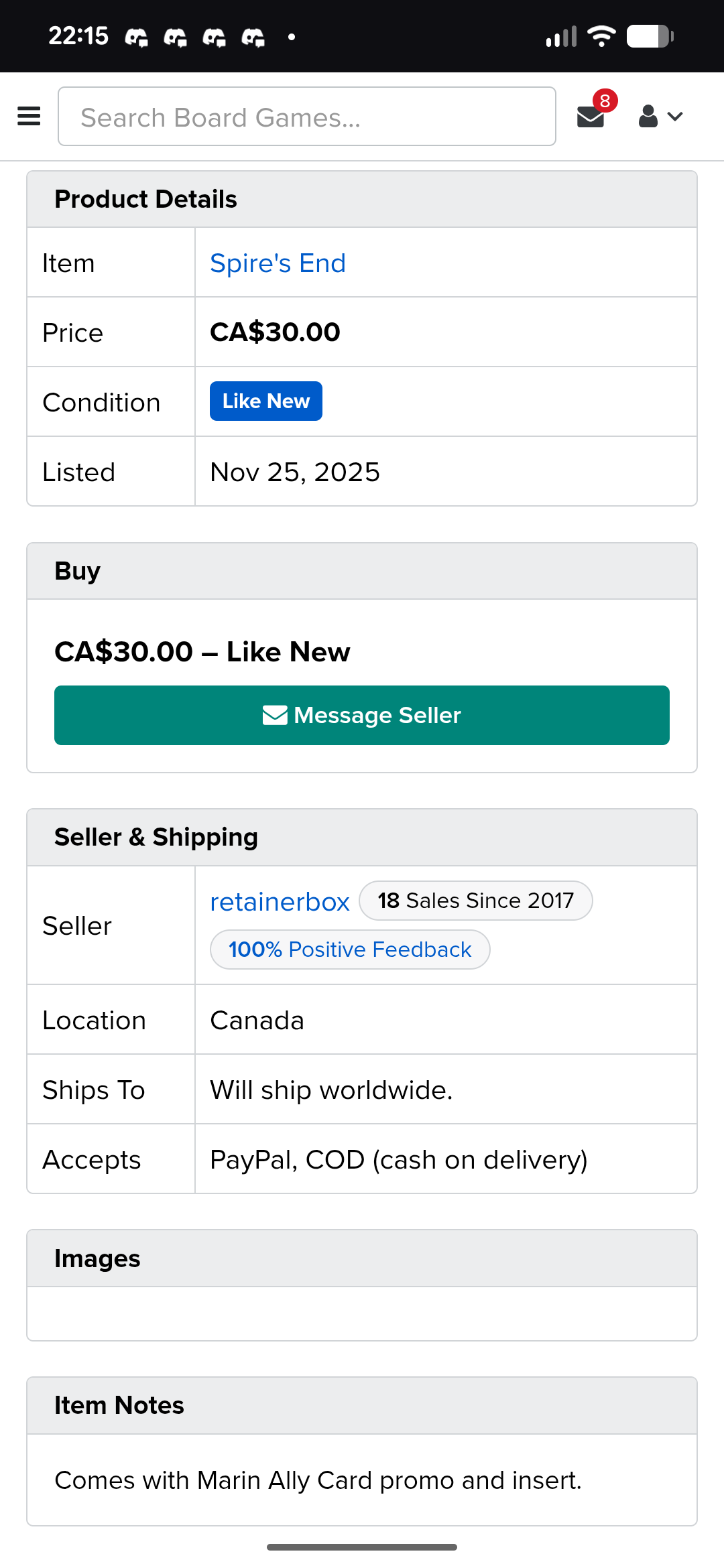This screenshot has height=1568, width=724.
Task: Tap the red 8 notification badge
Action: 605,101
